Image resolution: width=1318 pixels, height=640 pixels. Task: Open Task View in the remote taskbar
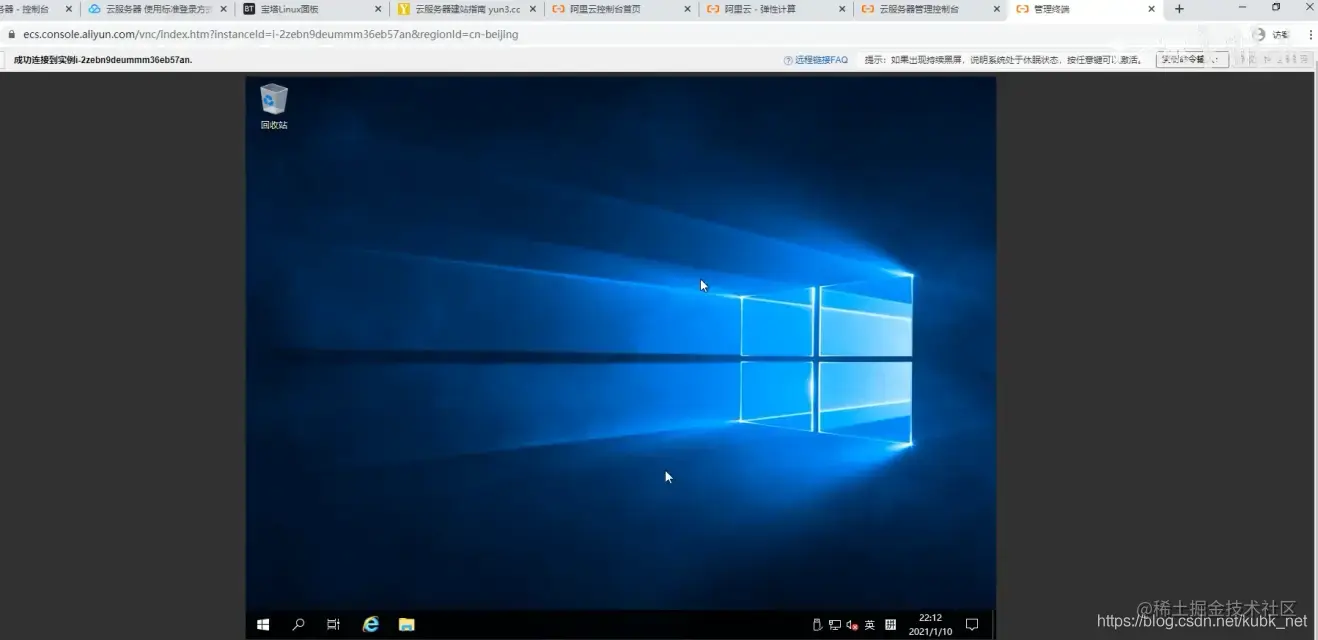point(333,624)
